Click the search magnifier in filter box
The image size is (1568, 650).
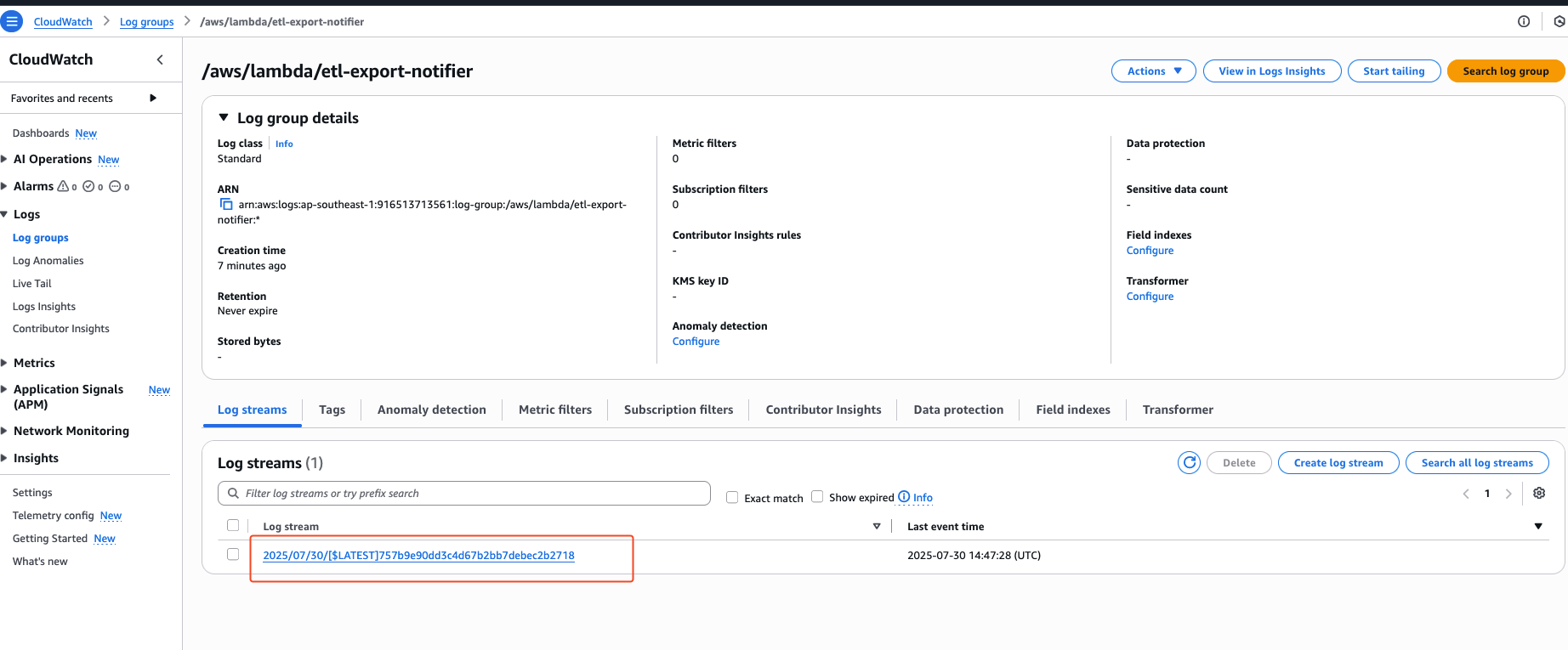tap(233, 493)
